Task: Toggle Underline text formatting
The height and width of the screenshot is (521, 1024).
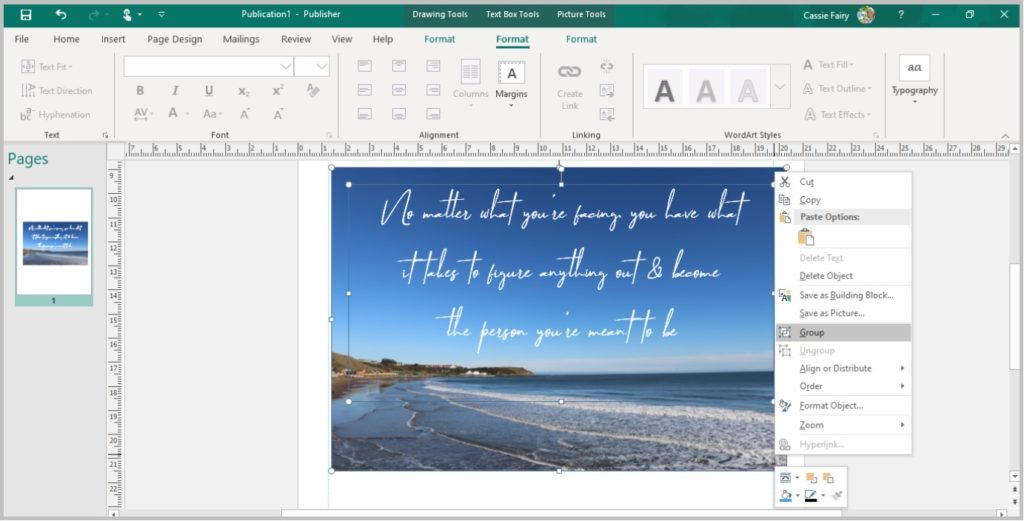Action: [209, 91]
